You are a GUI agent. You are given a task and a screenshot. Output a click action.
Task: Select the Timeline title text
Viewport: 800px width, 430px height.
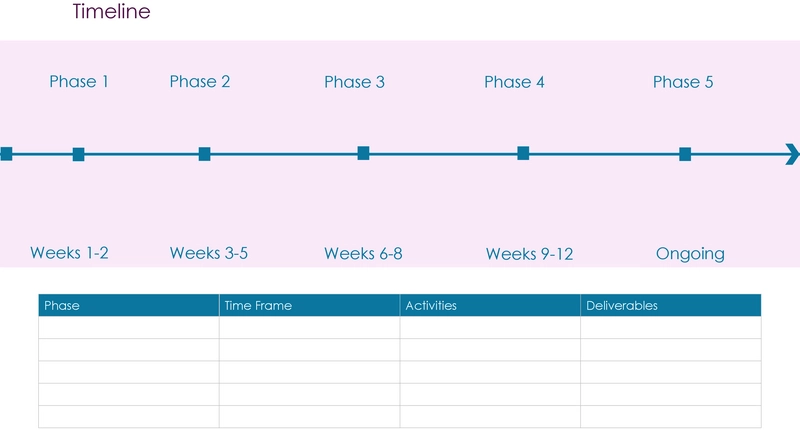click(x=111, y=11)
